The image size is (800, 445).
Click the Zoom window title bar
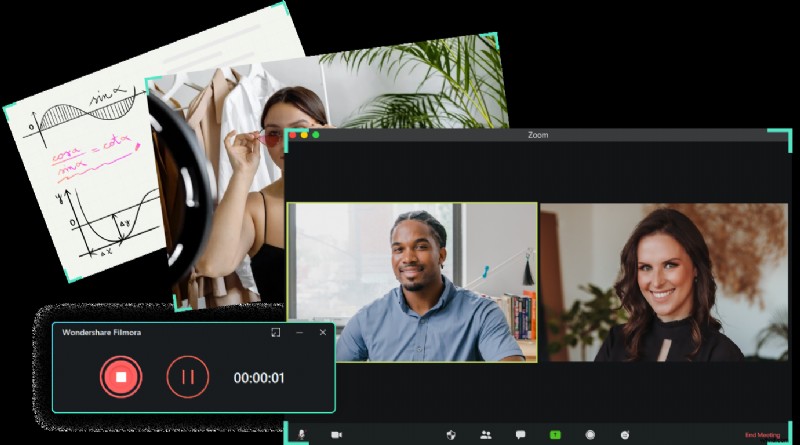[x=538, y=134]
